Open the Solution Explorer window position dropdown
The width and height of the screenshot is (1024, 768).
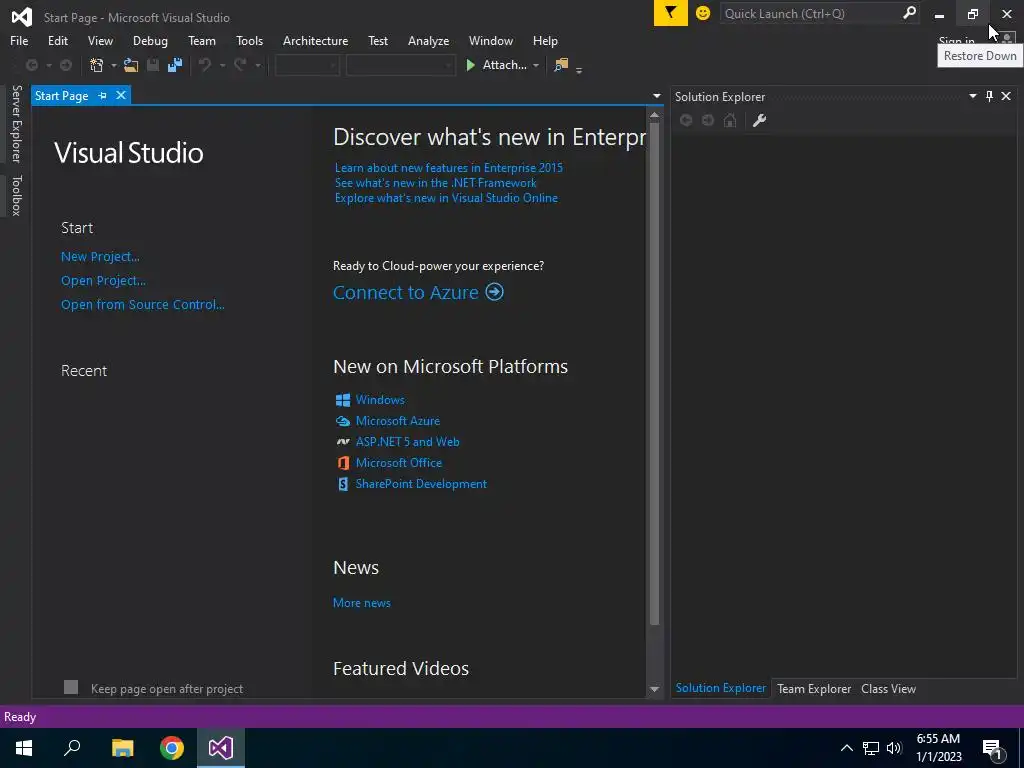[x=972, y=97]
